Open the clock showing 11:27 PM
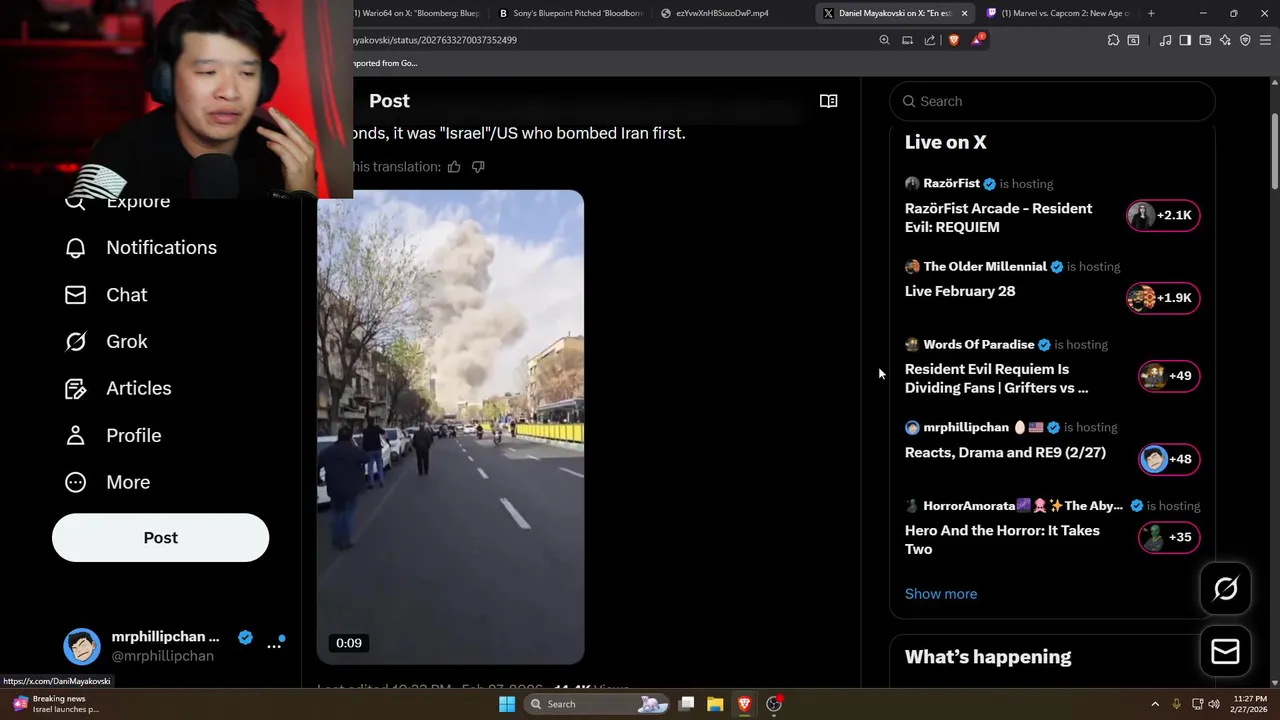Viewport: 1280px width, 720px height. coord(1249,704)
